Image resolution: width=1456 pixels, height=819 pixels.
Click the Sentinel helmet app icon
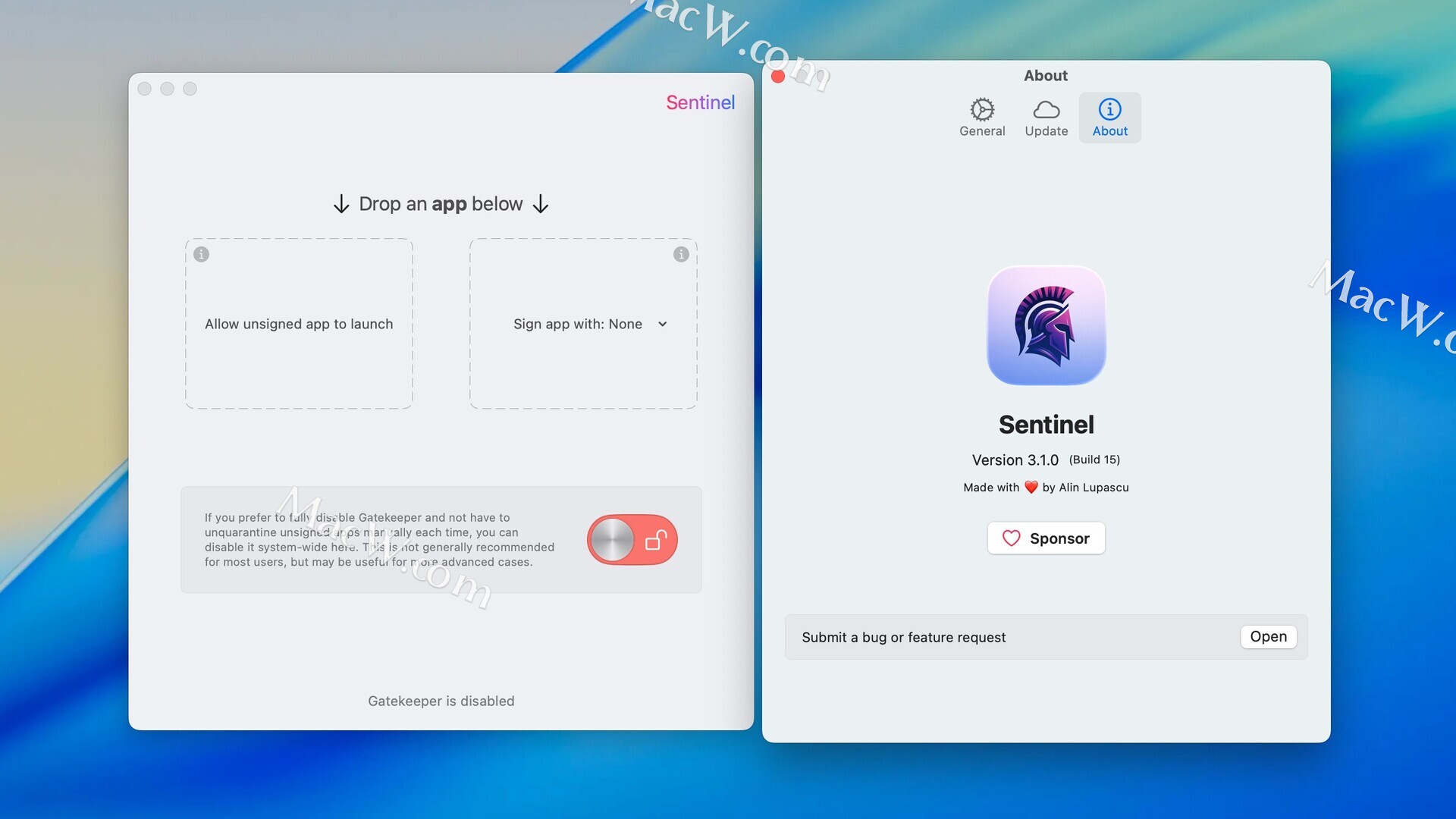(x=1046, y=325)
